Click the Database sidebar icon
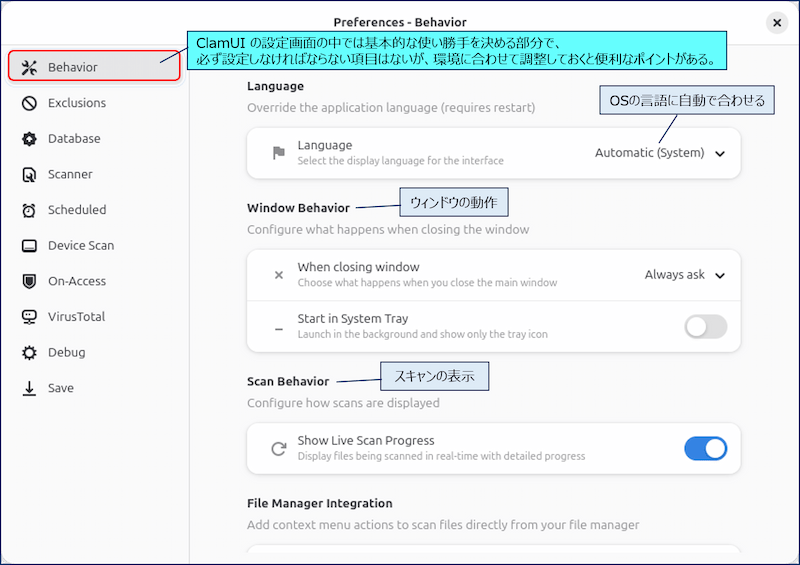 [x=29, y=139]
